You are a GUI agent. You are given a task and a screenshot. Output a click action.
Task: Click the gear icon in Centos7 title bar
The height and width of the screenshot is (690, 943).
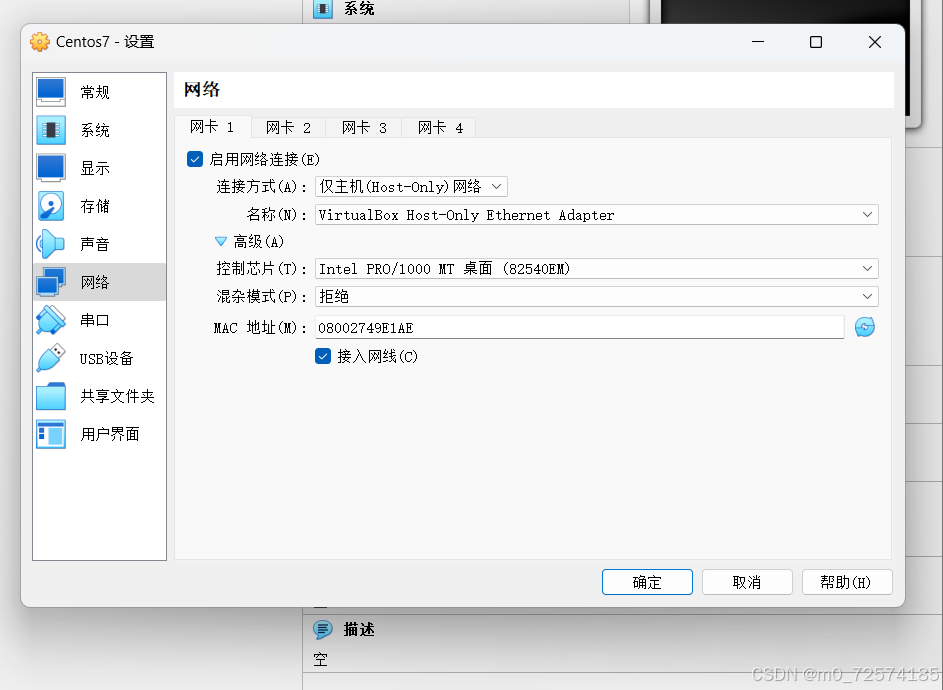pos(40,42)
